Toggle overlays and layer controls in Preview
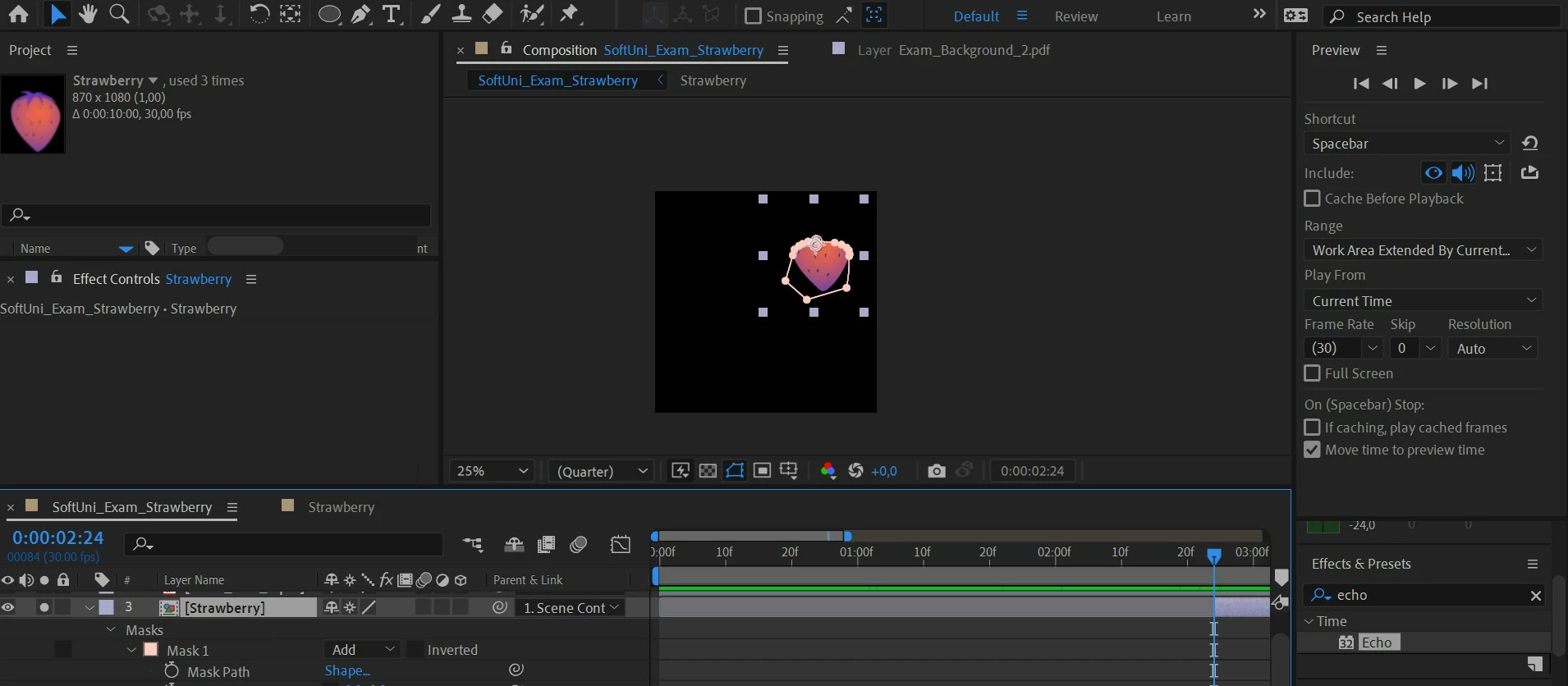 pos(1493,172)
